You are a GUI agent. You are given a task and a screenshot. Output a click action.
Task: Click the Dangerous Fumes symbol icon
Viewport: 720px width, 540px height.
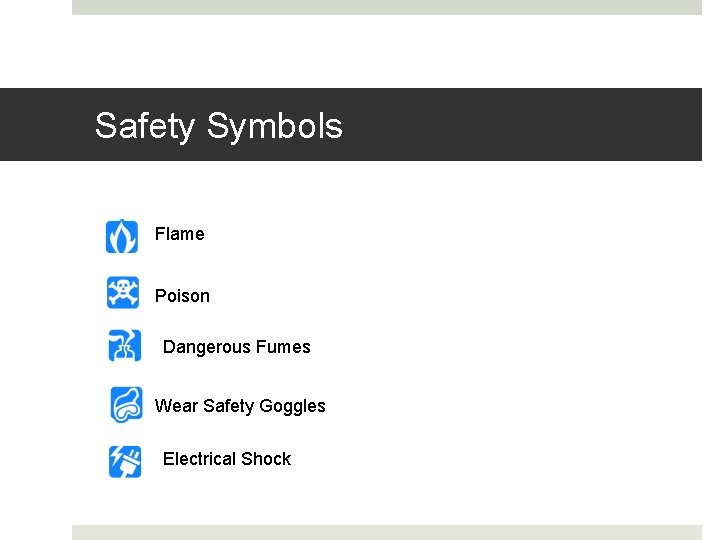point(125,345)
